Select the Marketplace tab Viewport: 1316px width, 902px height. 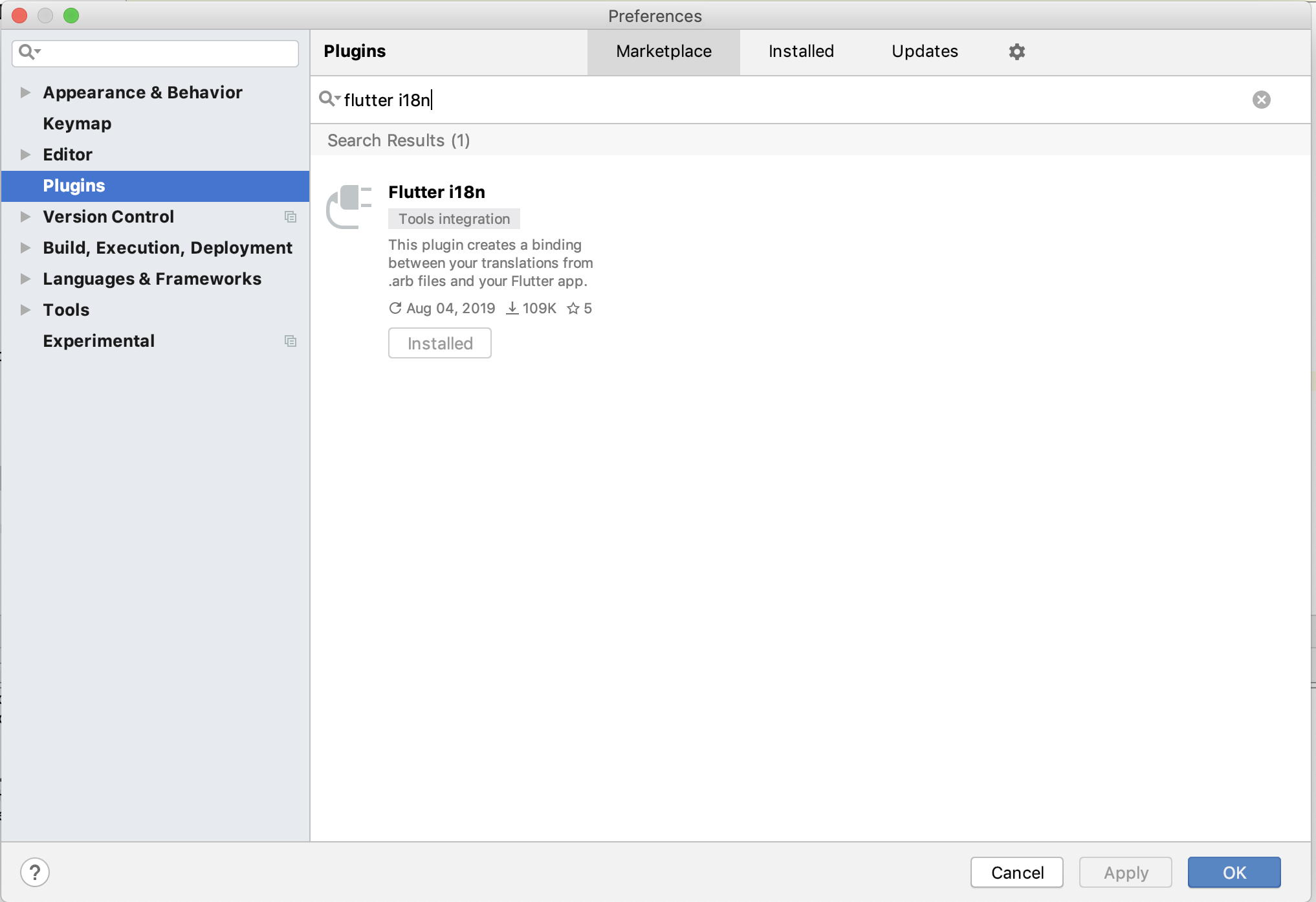point(663,52)
